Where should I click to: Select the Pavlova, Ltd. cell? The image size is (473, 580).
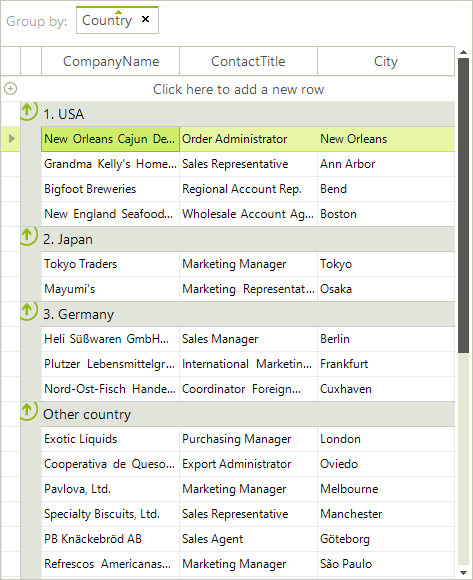point(110,489)
